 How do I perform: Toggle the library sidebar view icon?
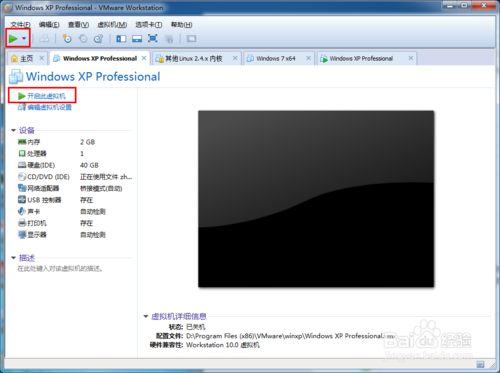tap(121, 39)
